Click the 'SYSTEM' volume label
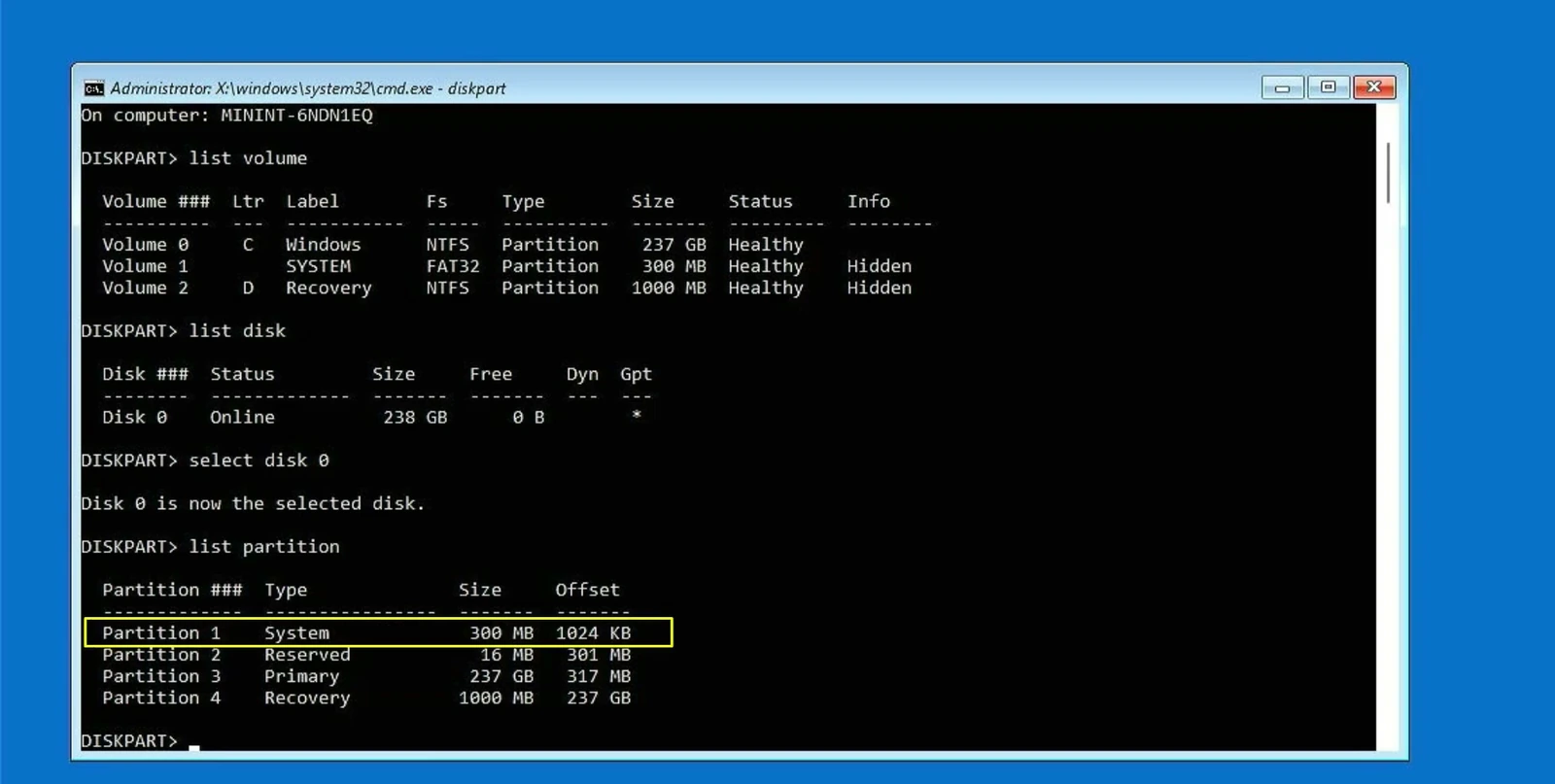Screen dimensions: 1555x784 click(318, 266)
